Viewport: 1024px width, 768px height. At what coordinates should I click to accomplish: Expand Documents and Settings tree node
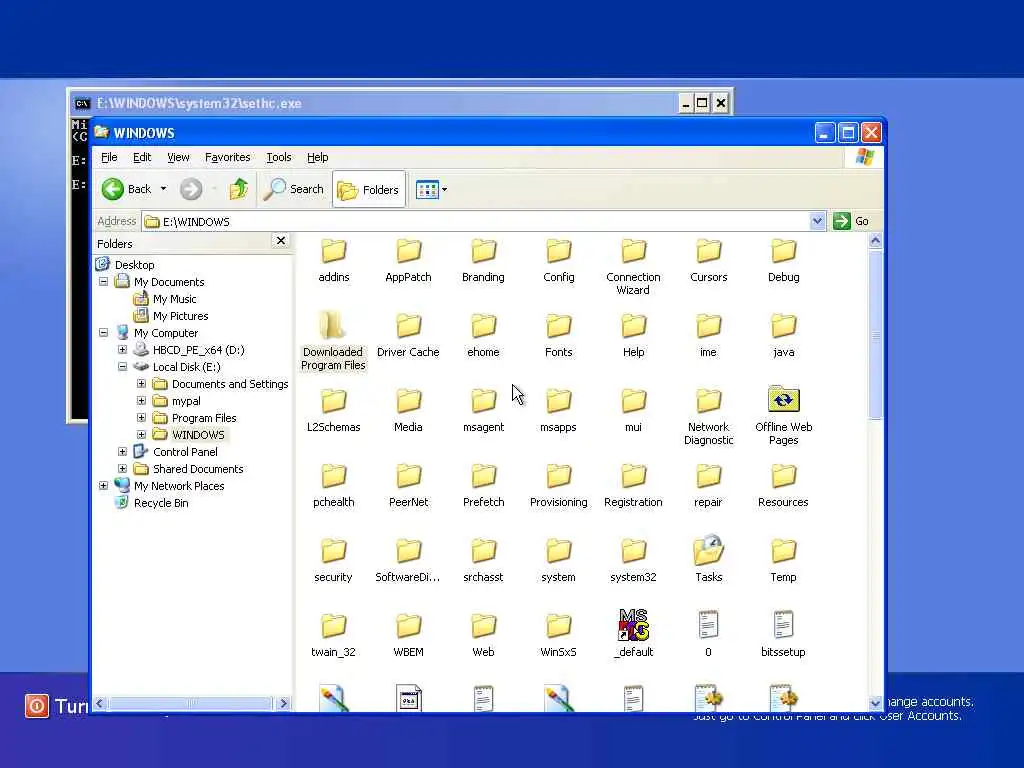point(141,383)
